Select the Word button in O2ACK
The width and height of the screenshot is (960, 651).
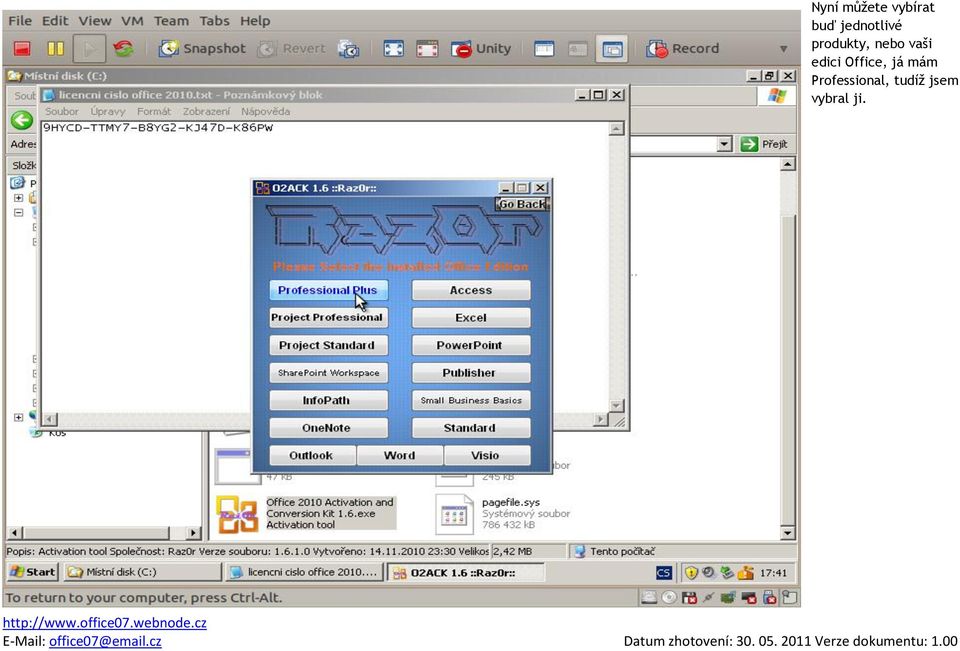[400, 456]
